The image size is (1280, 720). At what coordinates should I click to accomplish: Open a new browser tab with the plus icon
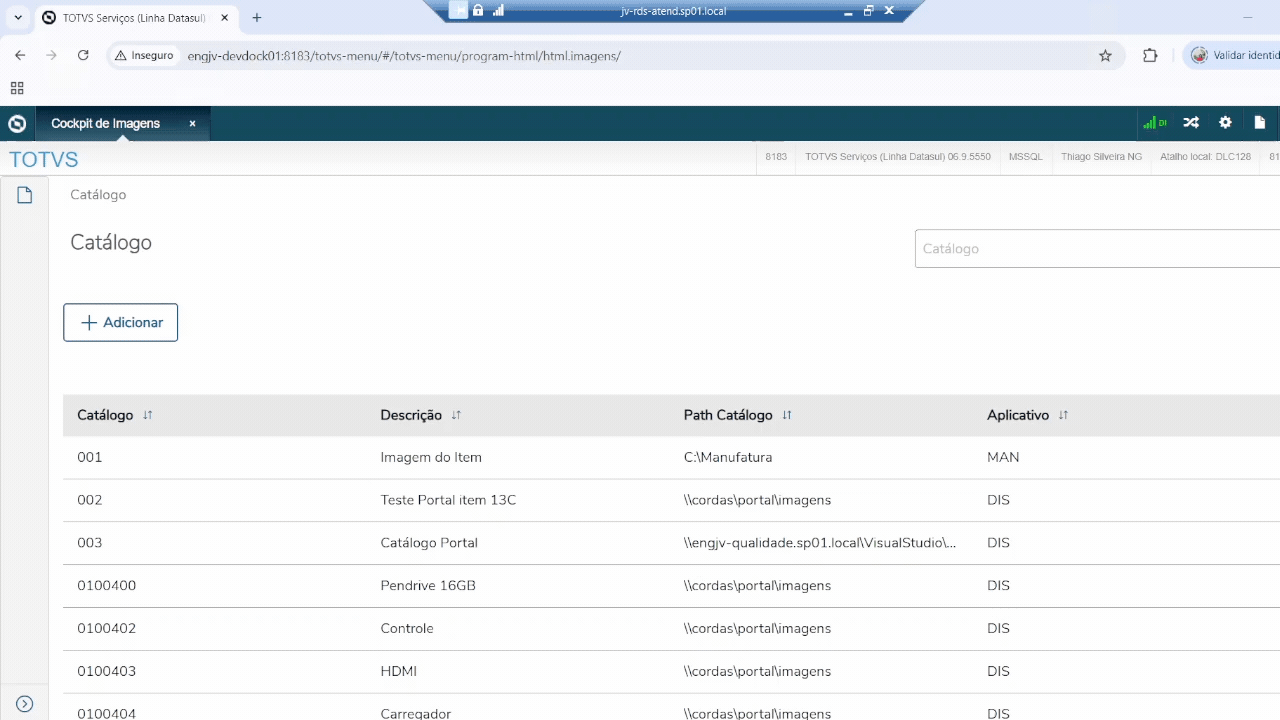[257, 18]
